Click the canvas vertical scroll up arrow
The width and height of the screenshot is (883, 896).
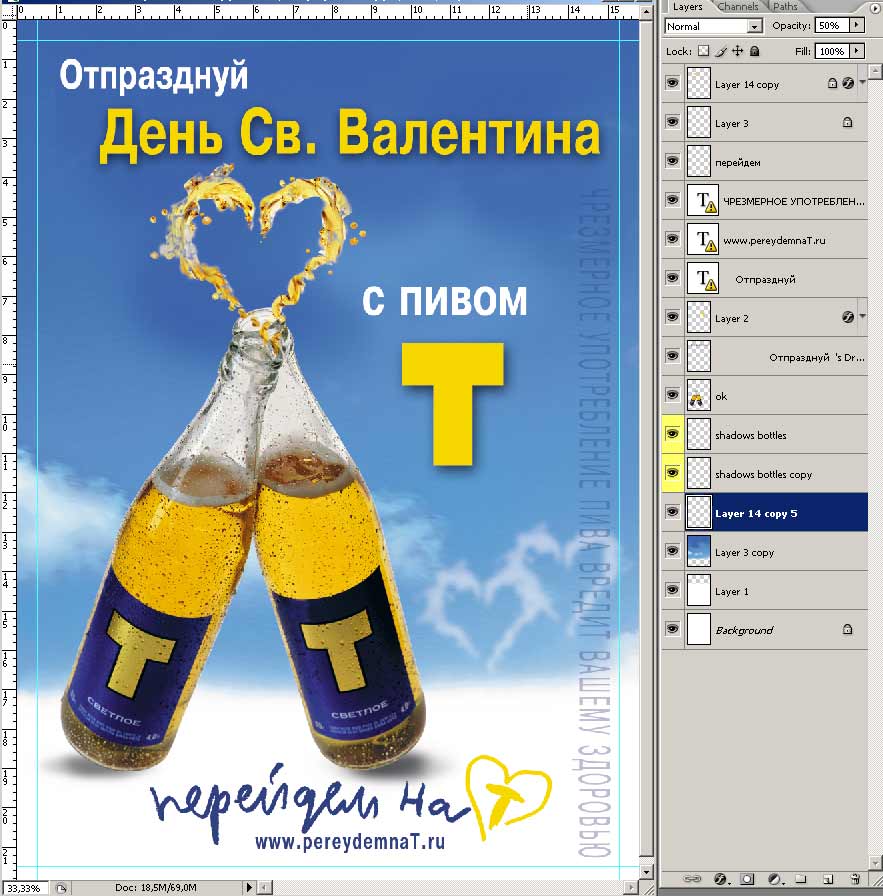(x=646, y=11)
